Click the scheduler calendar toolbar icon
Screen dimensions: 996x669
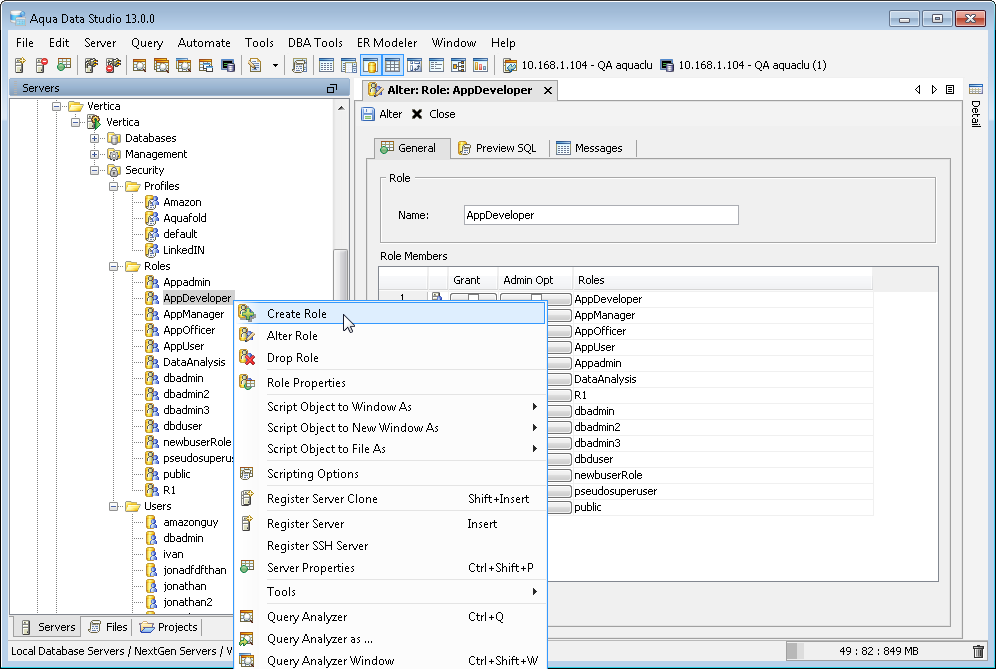point(299,65)
